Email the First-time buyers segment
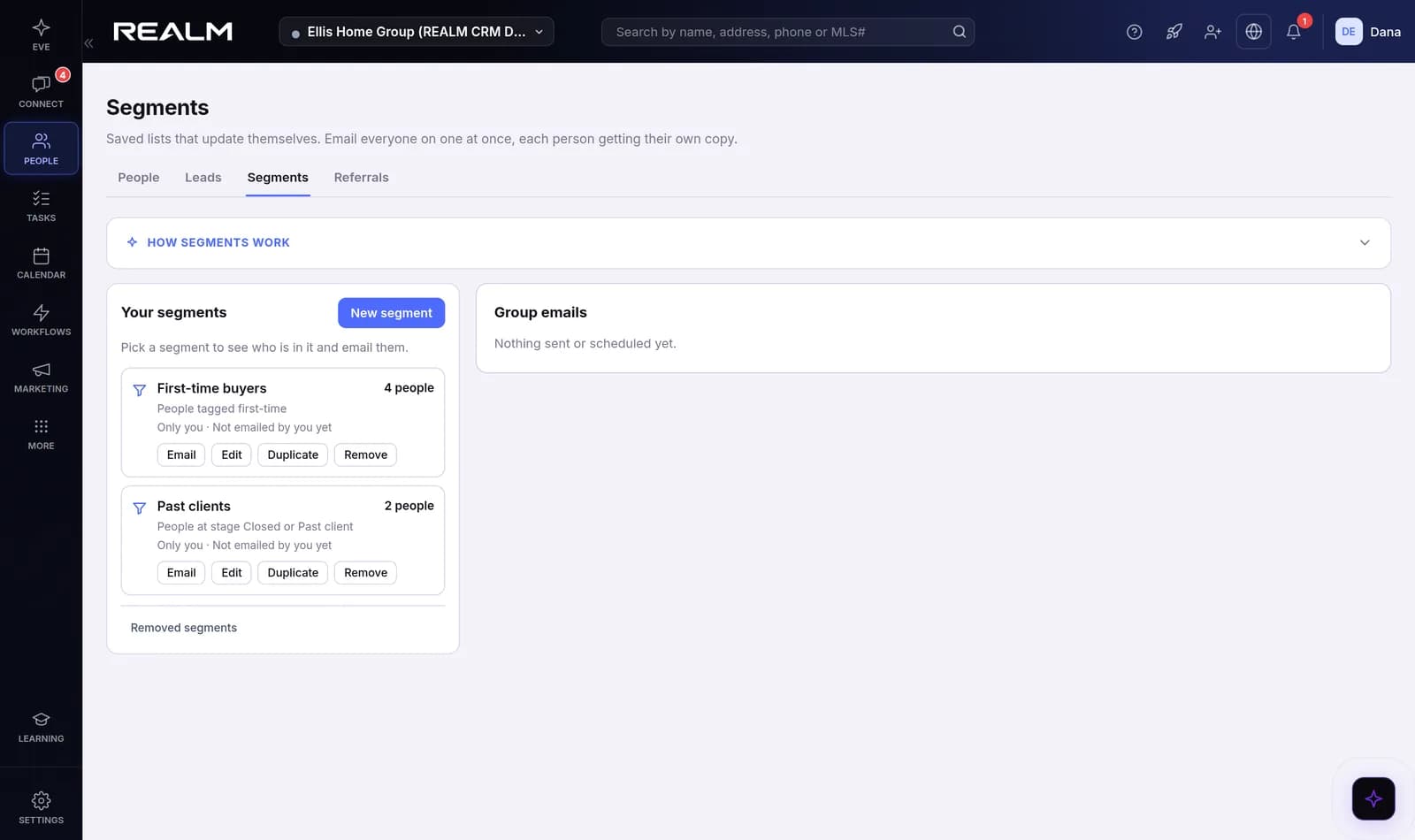Viewport: 1415px width, 840px height. [x=181, y=454]
